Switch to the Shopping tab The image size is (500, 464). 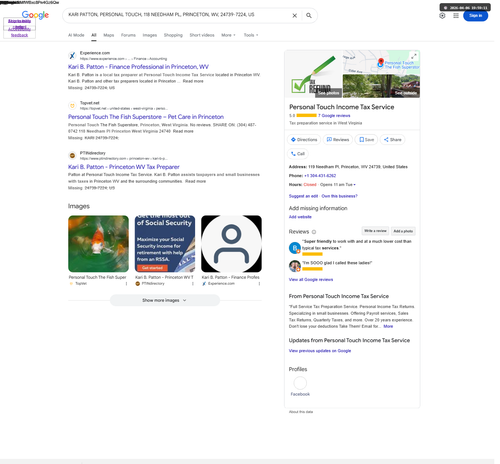tap(173, 35)
